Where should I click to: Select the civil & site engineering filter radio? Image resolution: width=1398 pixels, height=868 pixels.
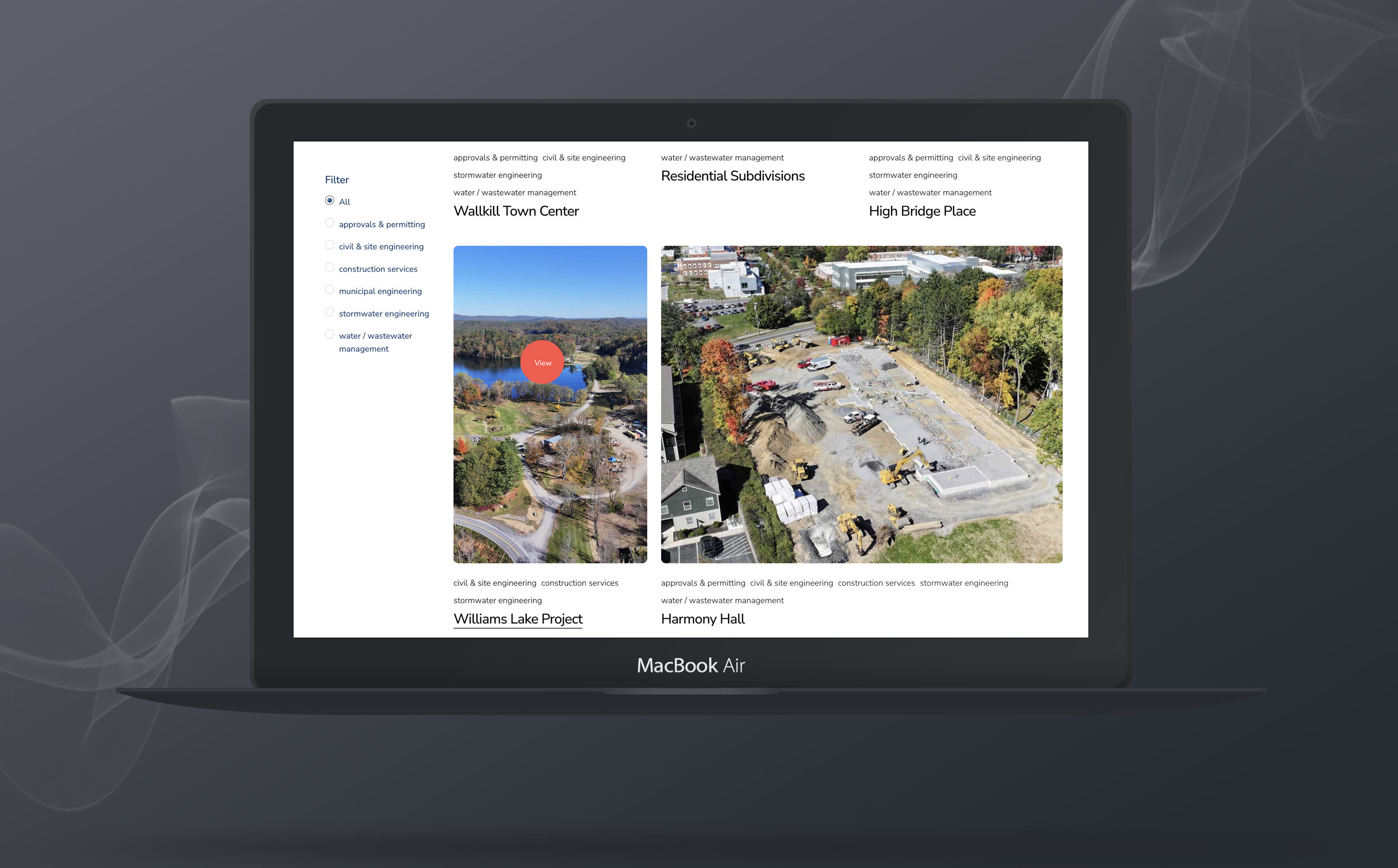329,245
